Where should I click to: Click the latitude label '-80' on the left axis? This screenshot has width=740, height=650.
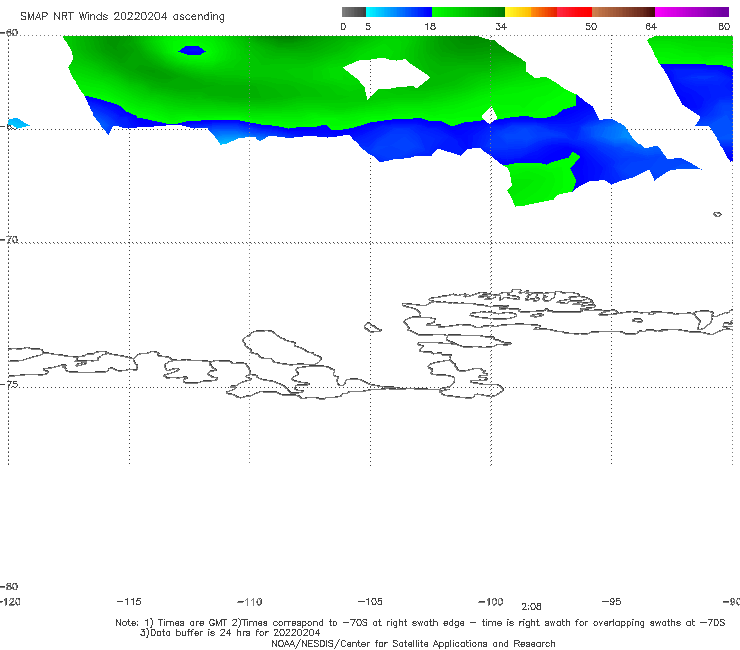[9, 586]
